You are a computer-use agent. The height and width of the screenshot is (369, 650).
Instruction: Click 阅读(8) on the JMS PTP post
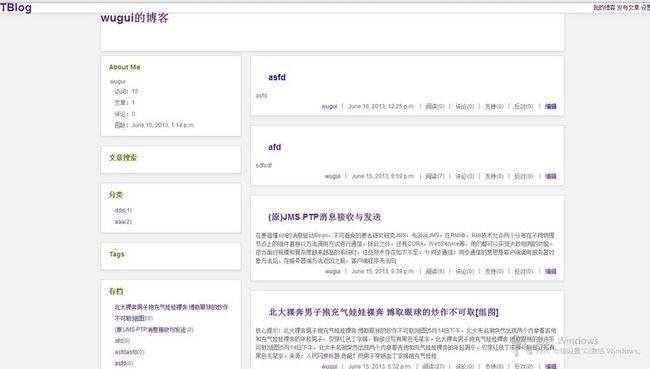pos(435,271)
